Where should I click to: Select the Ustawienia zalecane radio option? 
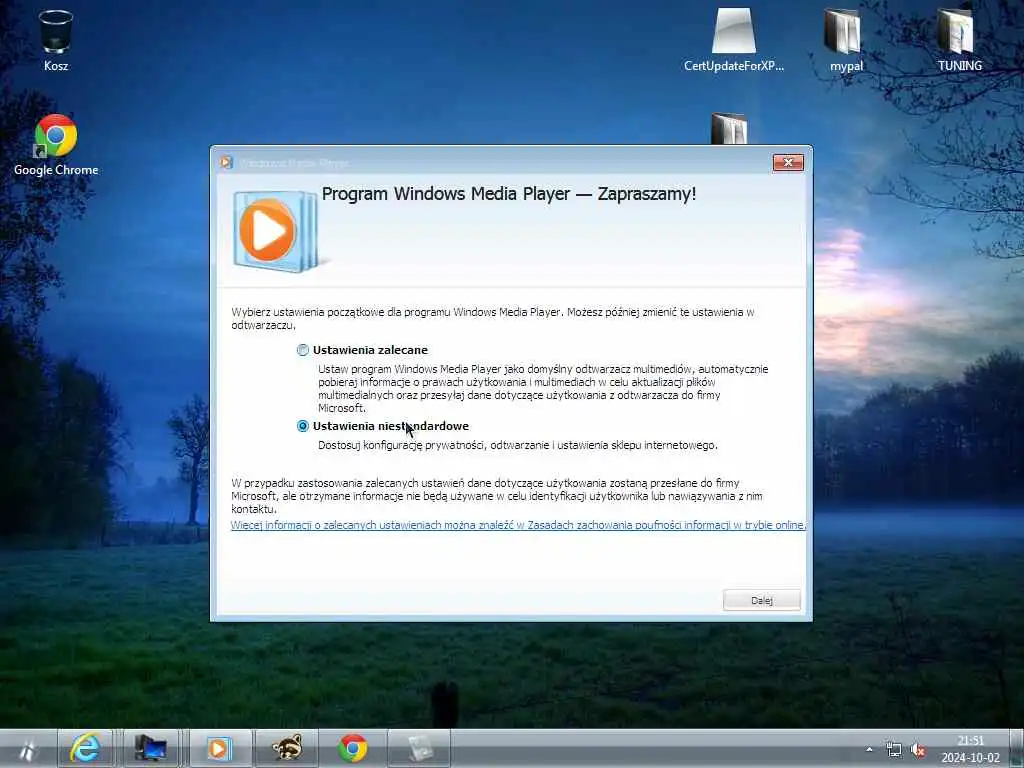pos(302,350)
